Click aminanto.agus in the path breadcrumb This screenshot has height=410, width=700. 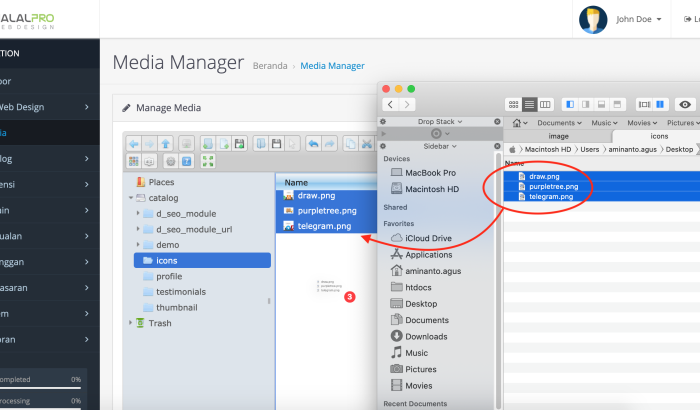632,149
